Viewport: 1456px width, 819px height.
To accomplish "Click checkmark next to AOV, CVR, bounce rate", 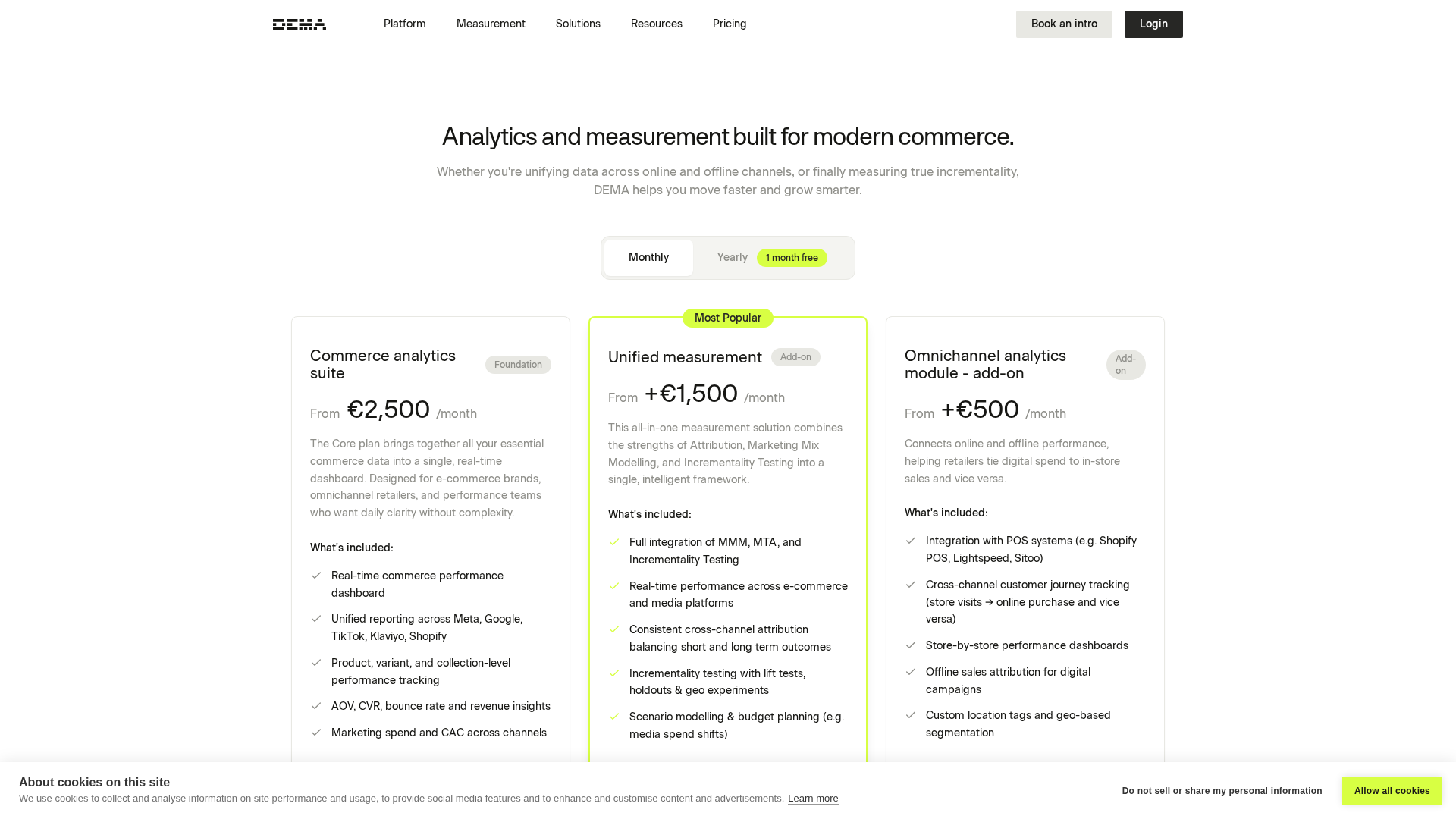I will pos(316,706).
